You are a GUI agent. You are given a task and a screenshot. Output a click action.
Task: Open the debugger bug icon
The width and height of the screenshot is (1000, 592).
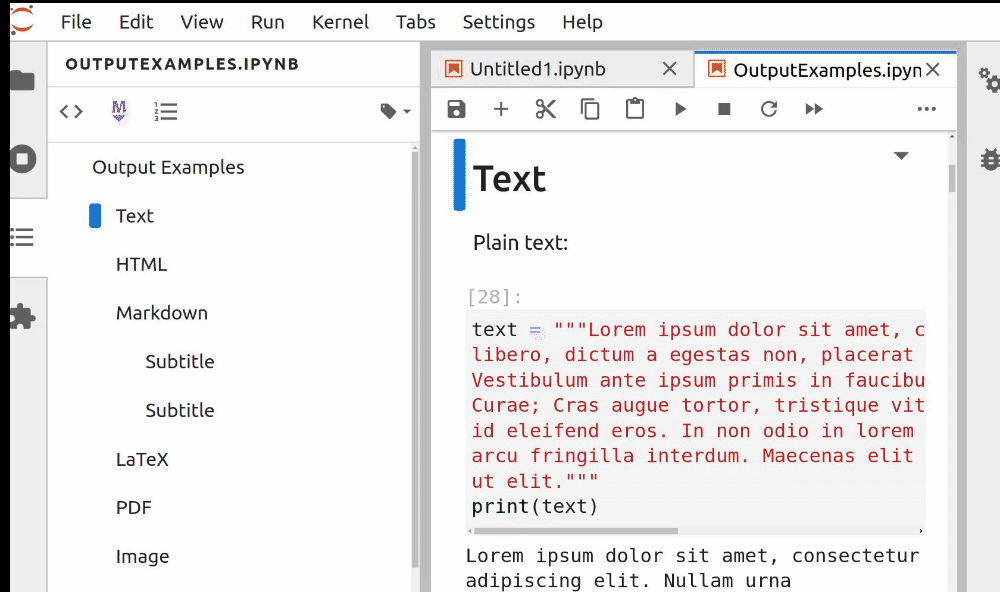pos(990,159)
